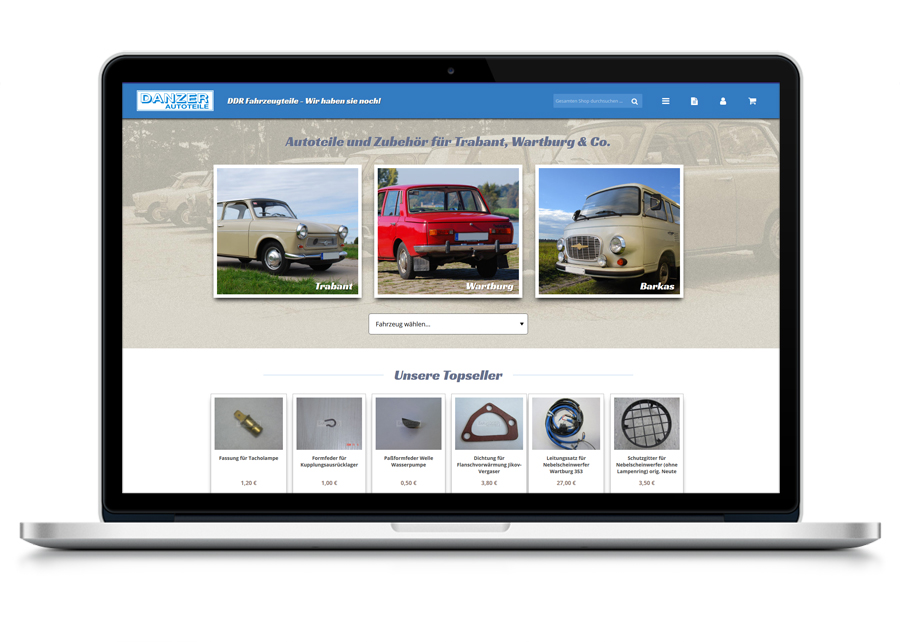Select the Barkas vehicle image
The height and width of the screenshot is (642, 900).
click(x=609, y=231)
